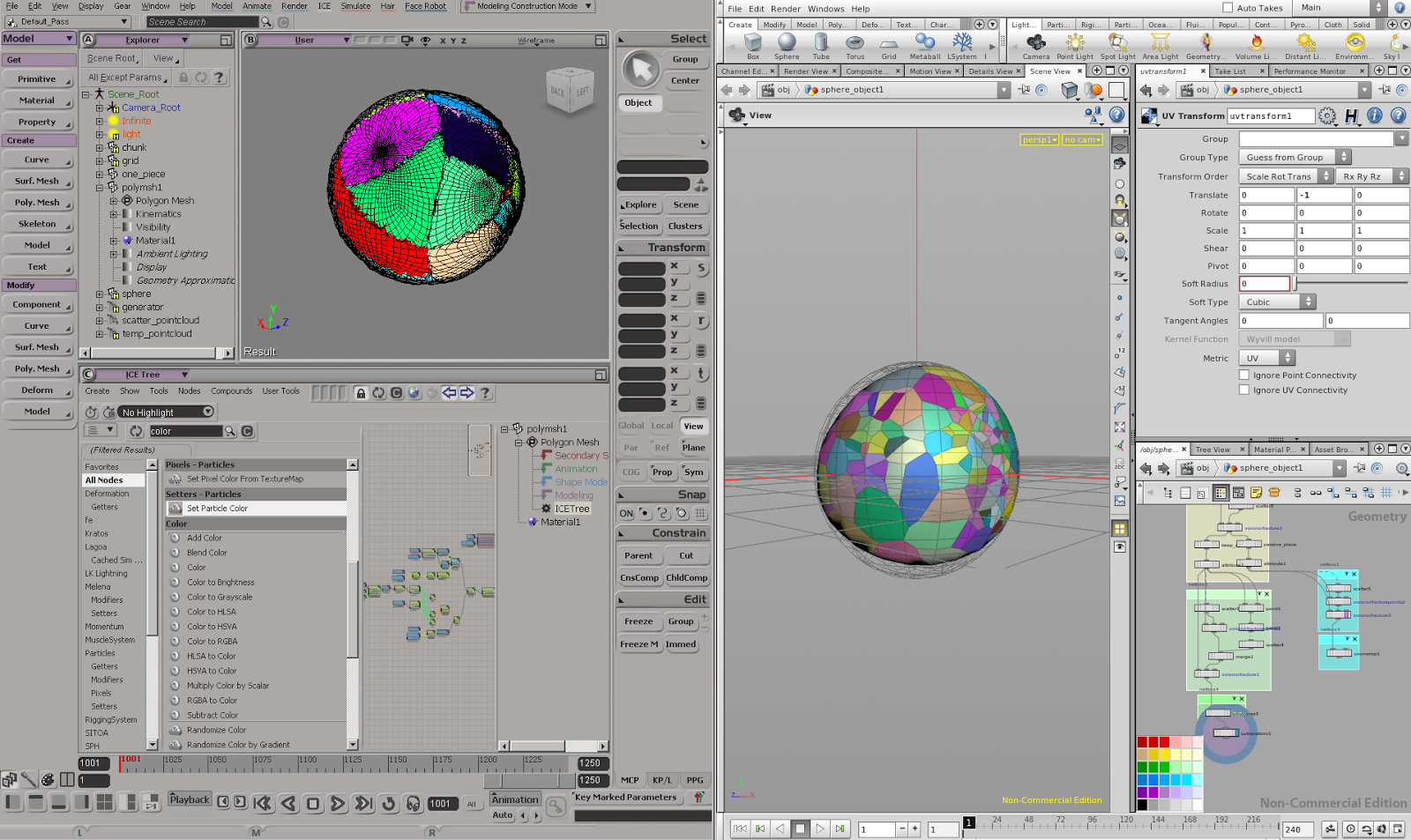Image resolution: width=1411 pixels, height=840 pixels.
Task: Pick the Tube shelf tool
Action: 821,46
